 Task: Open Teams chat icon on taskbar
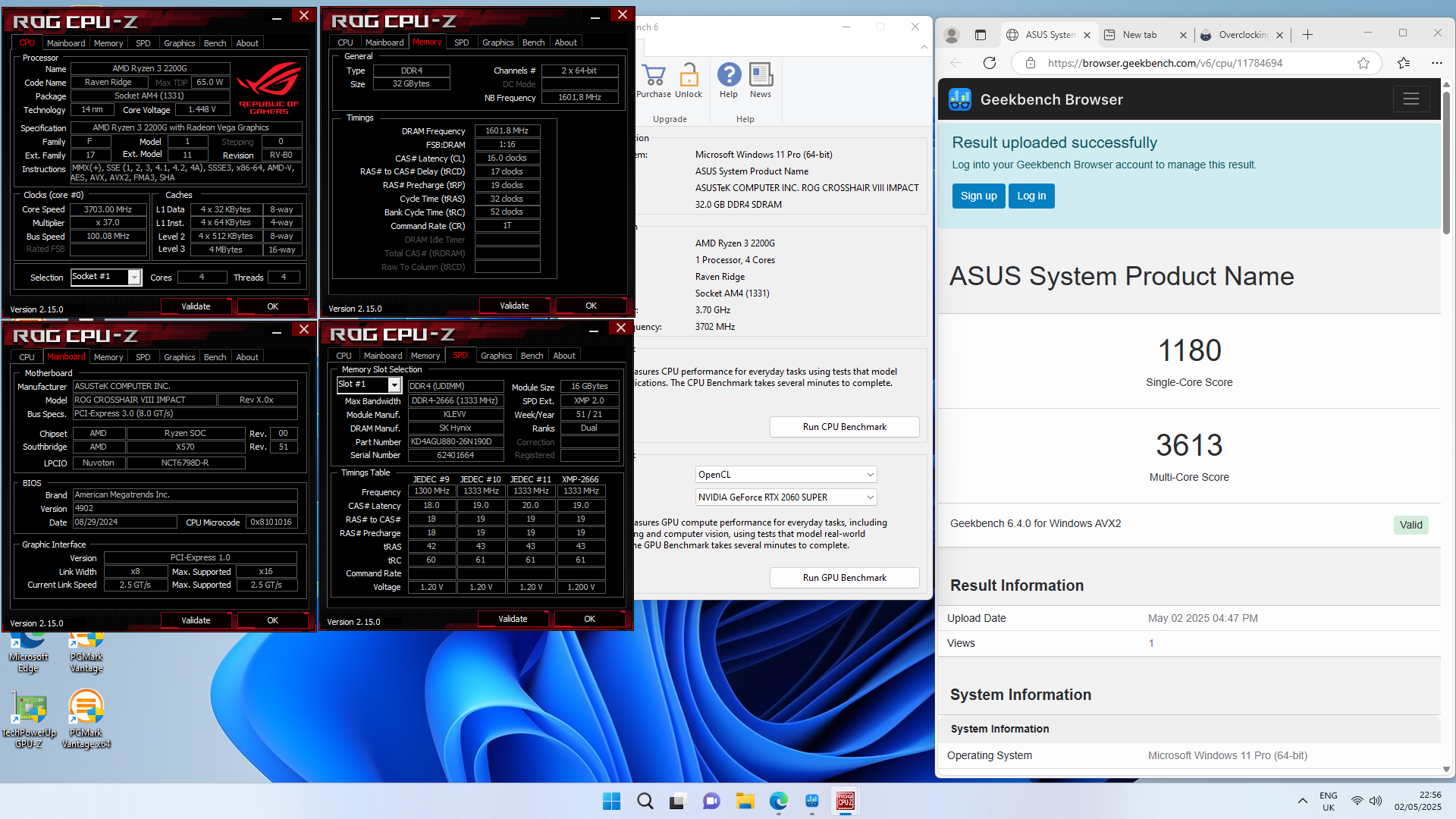coord(711,801)
